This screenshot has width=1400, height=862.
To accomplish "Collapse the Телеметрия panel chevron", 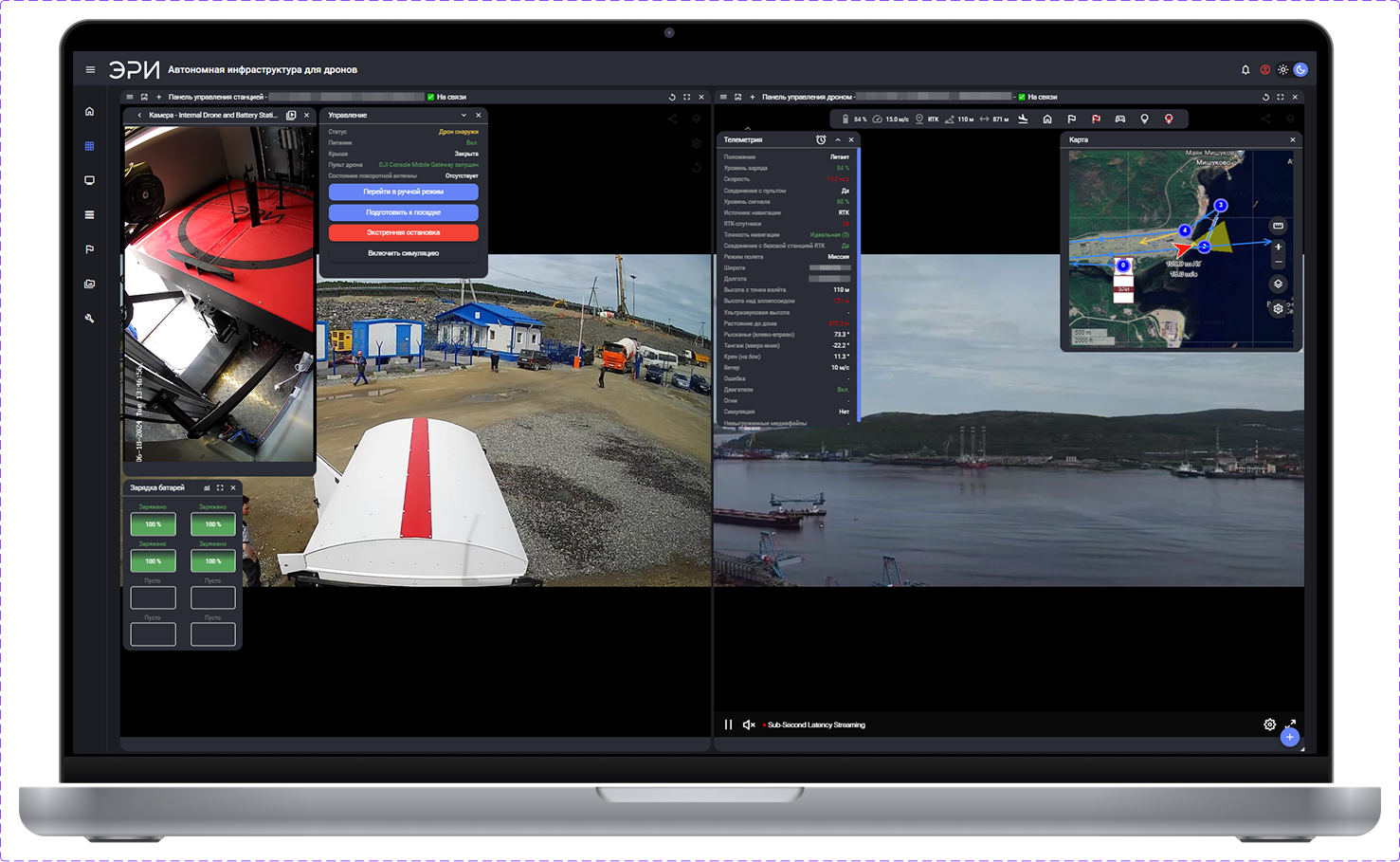I will click(838, 139).
